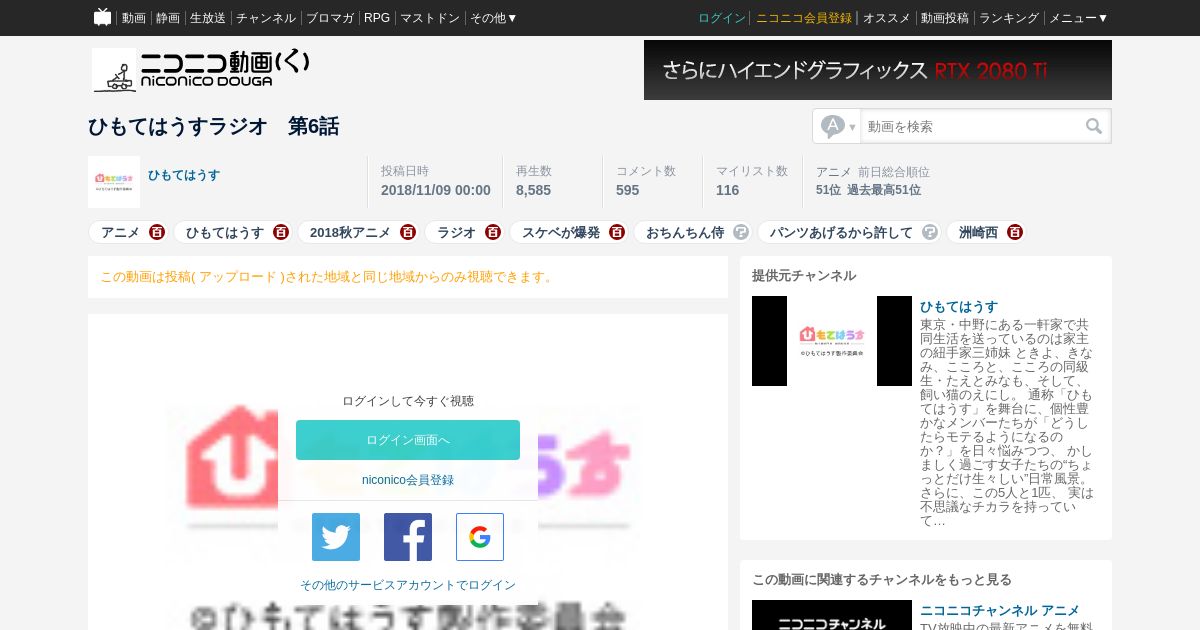
Task: Open the niconico douga logo
Action: click(201, 70)
